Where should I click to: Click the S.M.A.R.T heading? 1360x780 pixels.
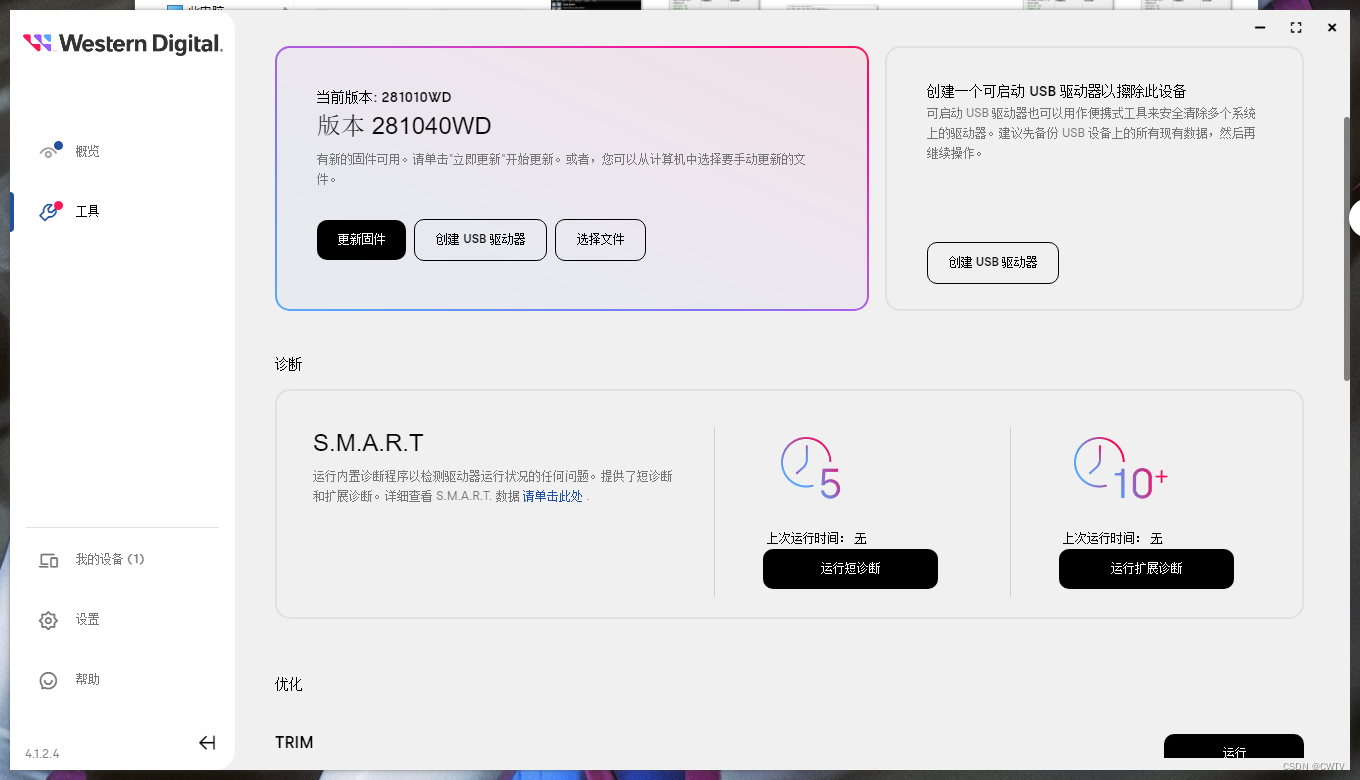368,443
